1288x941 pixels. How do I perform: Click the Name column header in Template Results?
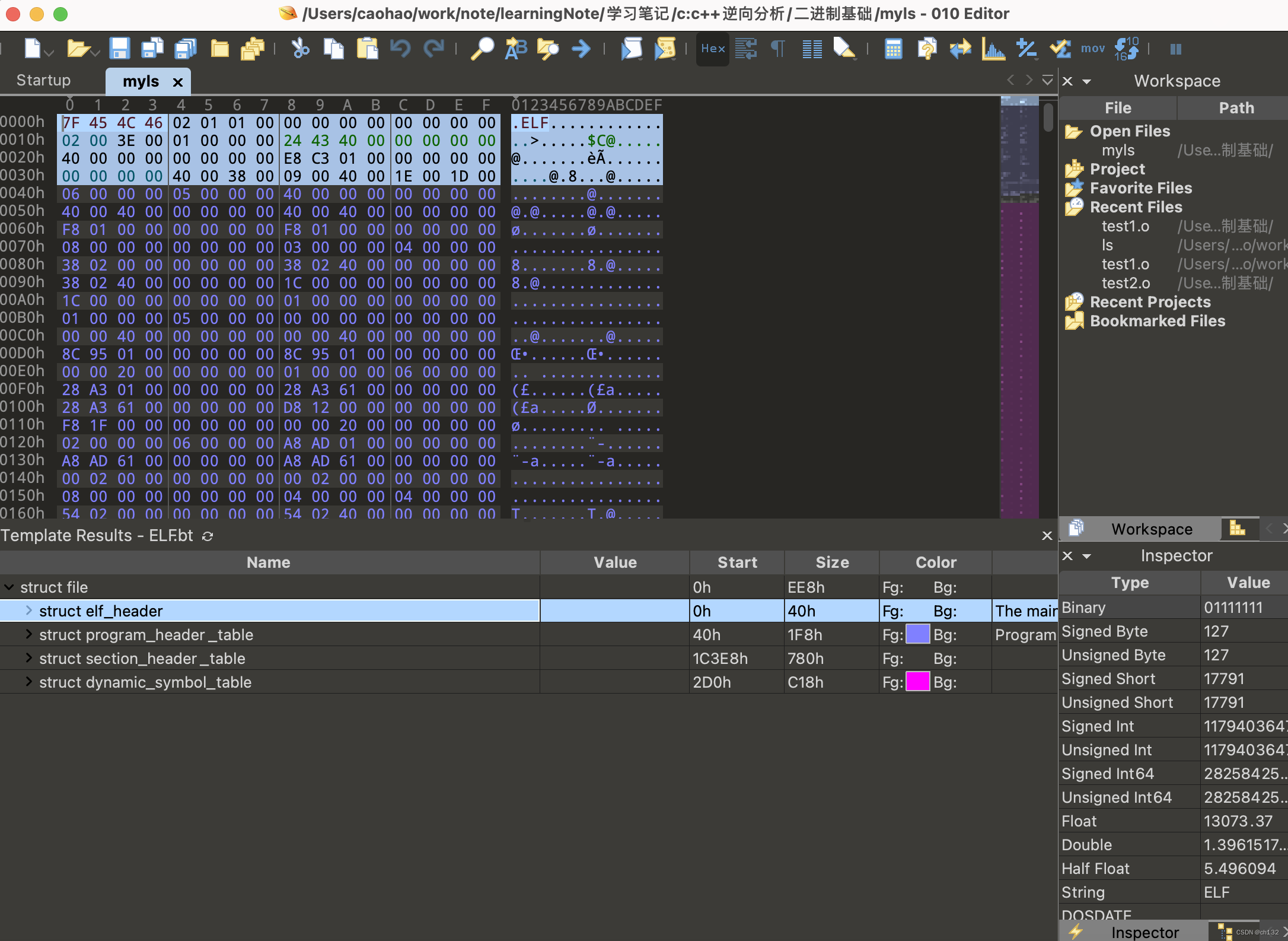pos(269,562)
